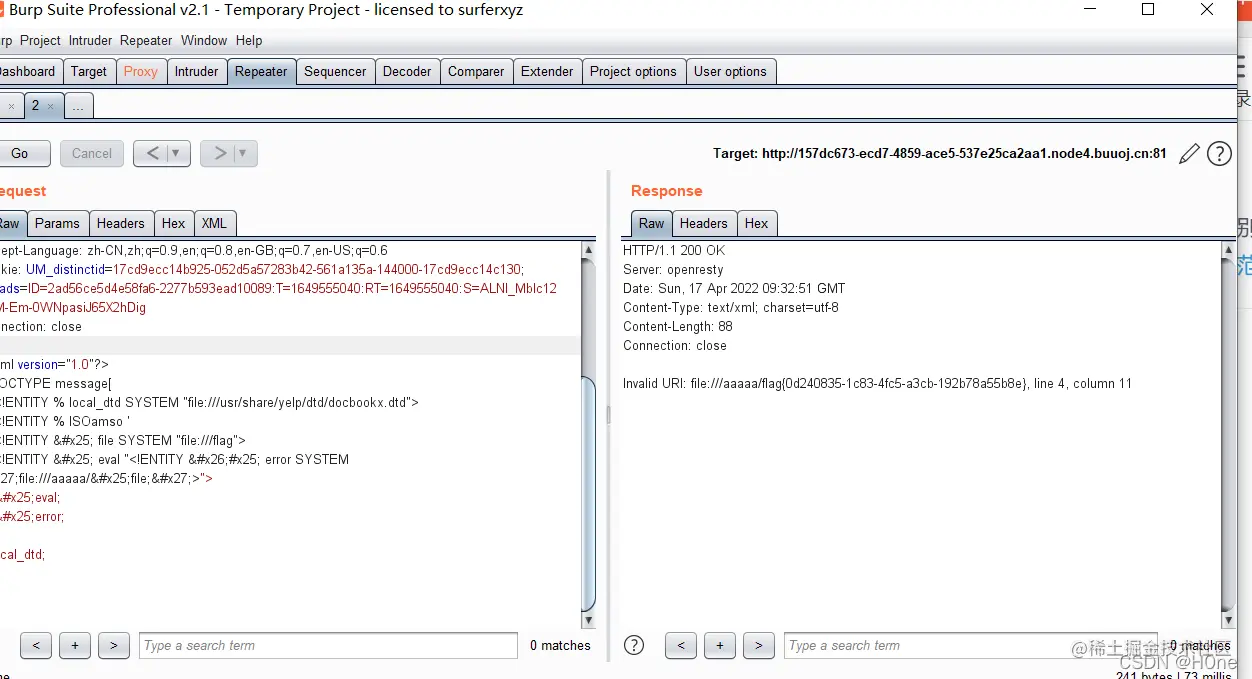Switch to the Decoder tab
This screenshot has width=1252, height=679.
click(407, 71)
